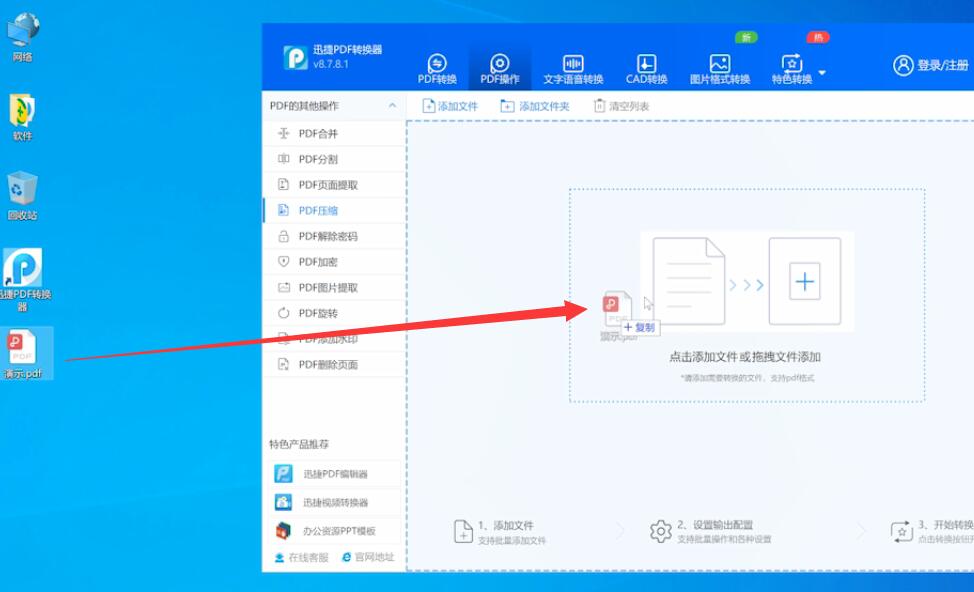This screenshot has width=974, height=592.
Task: Click the 清空列表 button
Action: coord(621,106)
